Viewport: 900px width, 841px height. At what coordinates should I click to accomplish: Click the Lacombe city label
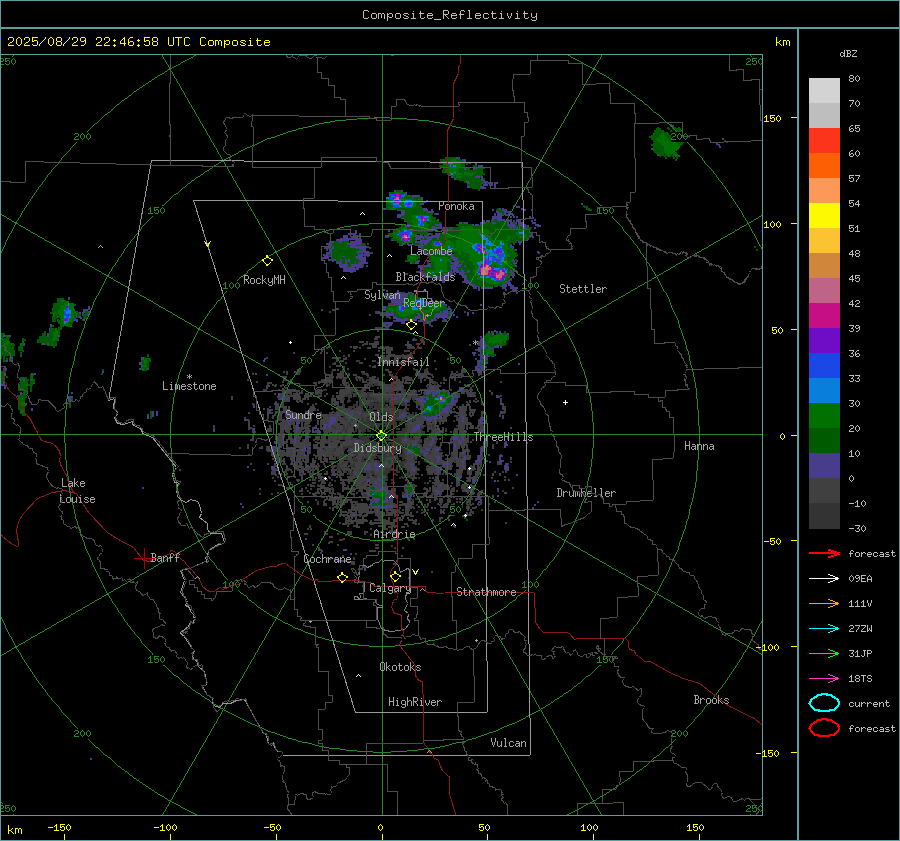coord(431,251)
